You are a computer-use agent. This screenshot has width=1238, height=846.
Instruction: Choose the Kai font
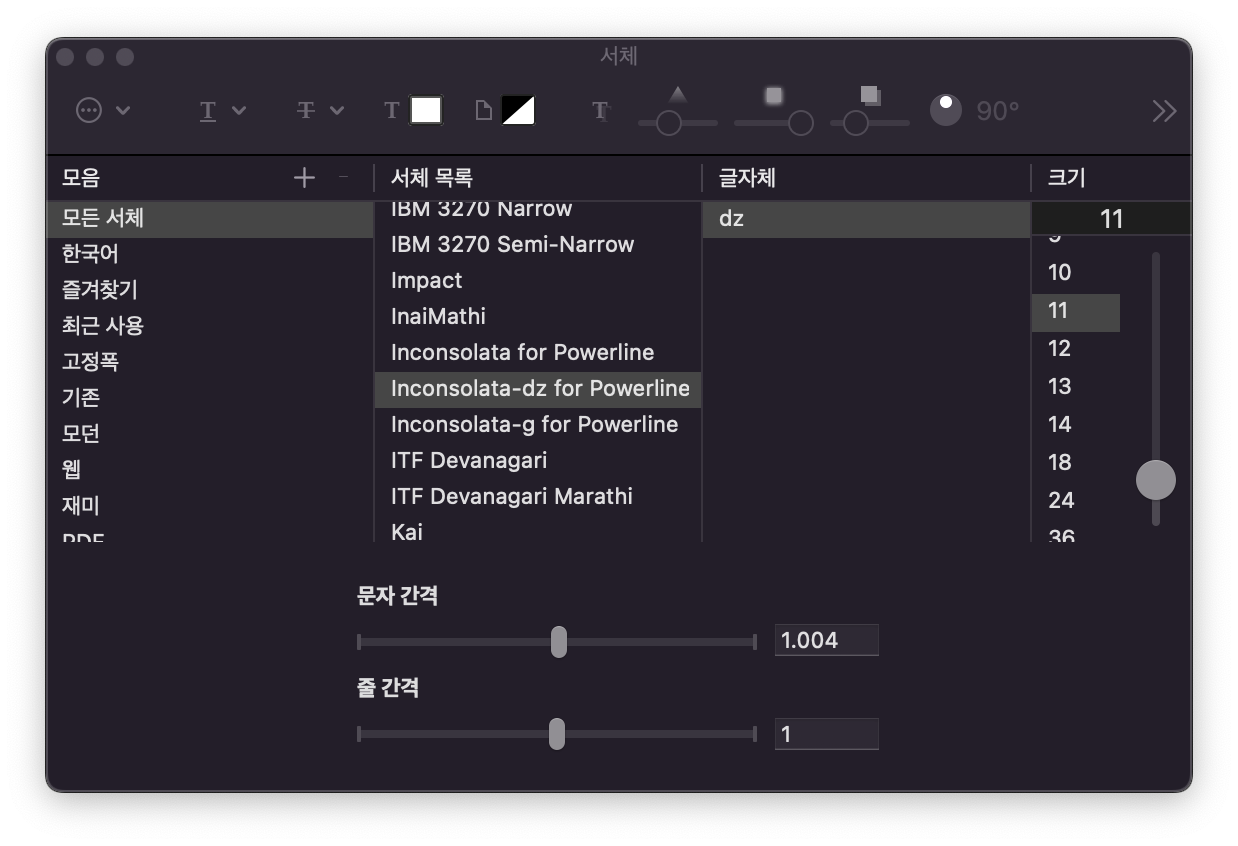tap(538, 530)
